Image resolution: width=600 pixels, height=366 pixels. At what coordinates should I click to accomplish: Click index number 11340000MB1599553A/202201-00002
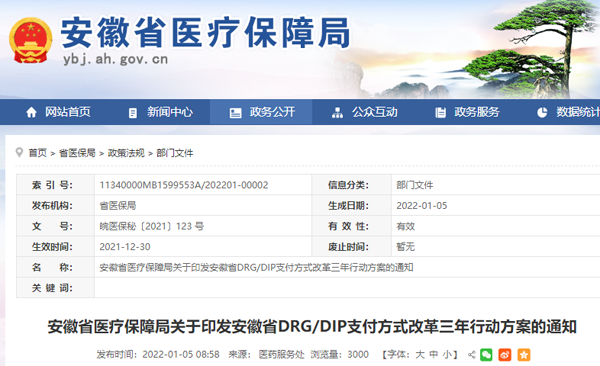184,185
